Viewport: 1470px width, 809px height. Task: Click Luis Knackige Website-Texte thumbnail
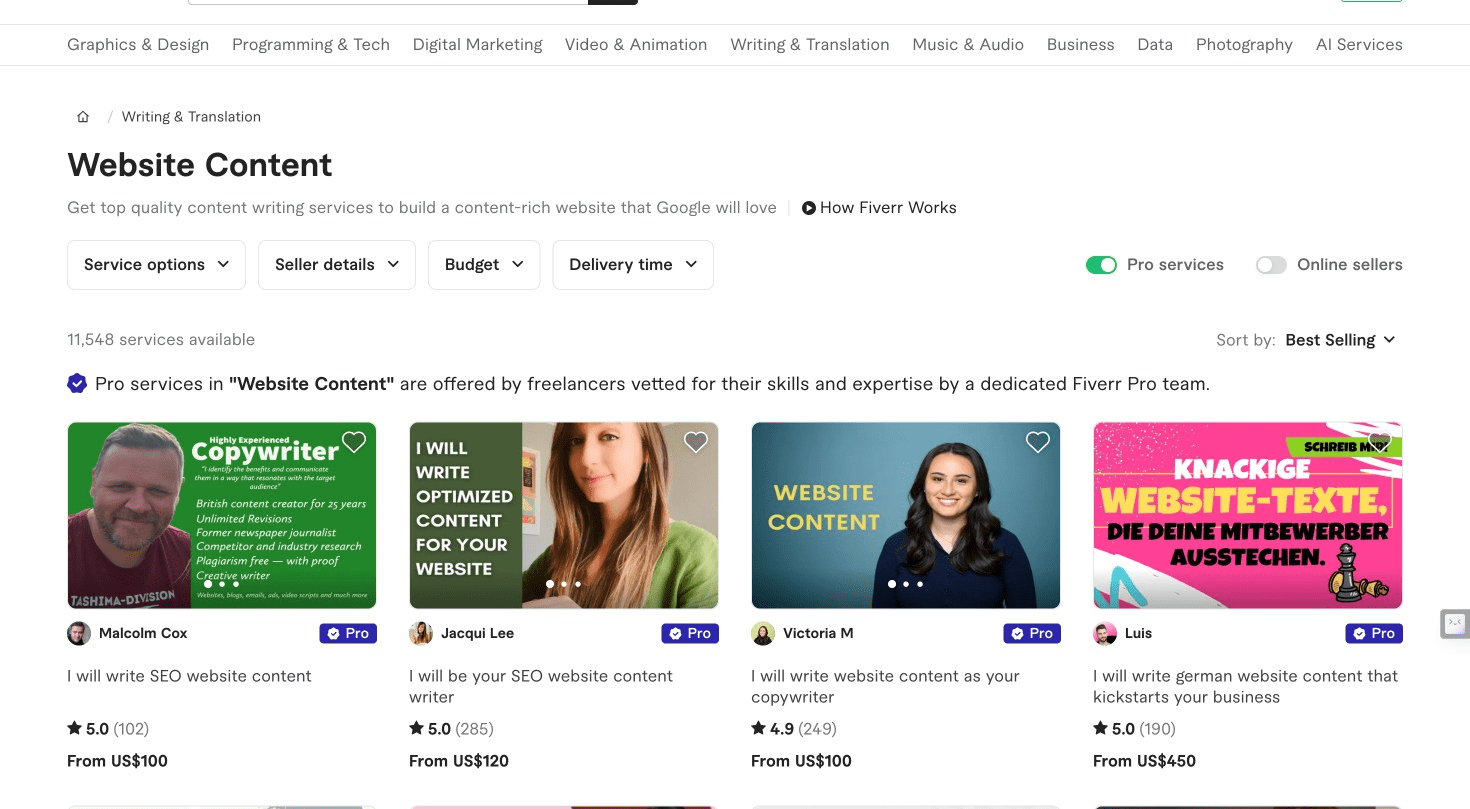click(1248, 515)
